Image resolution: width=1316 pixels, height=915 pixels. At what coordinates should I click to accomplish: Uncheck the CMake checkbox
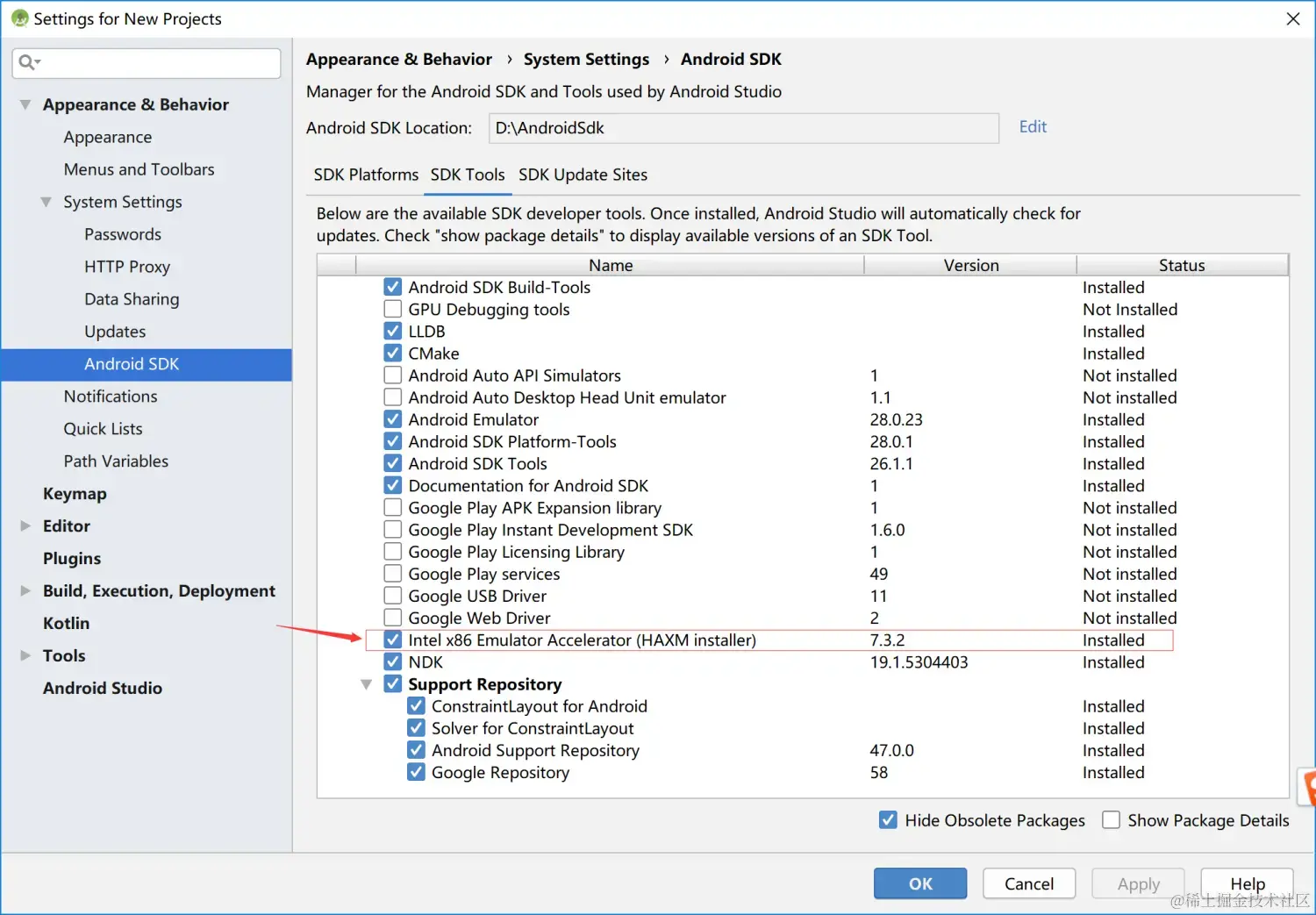click(x=393, y=353)
